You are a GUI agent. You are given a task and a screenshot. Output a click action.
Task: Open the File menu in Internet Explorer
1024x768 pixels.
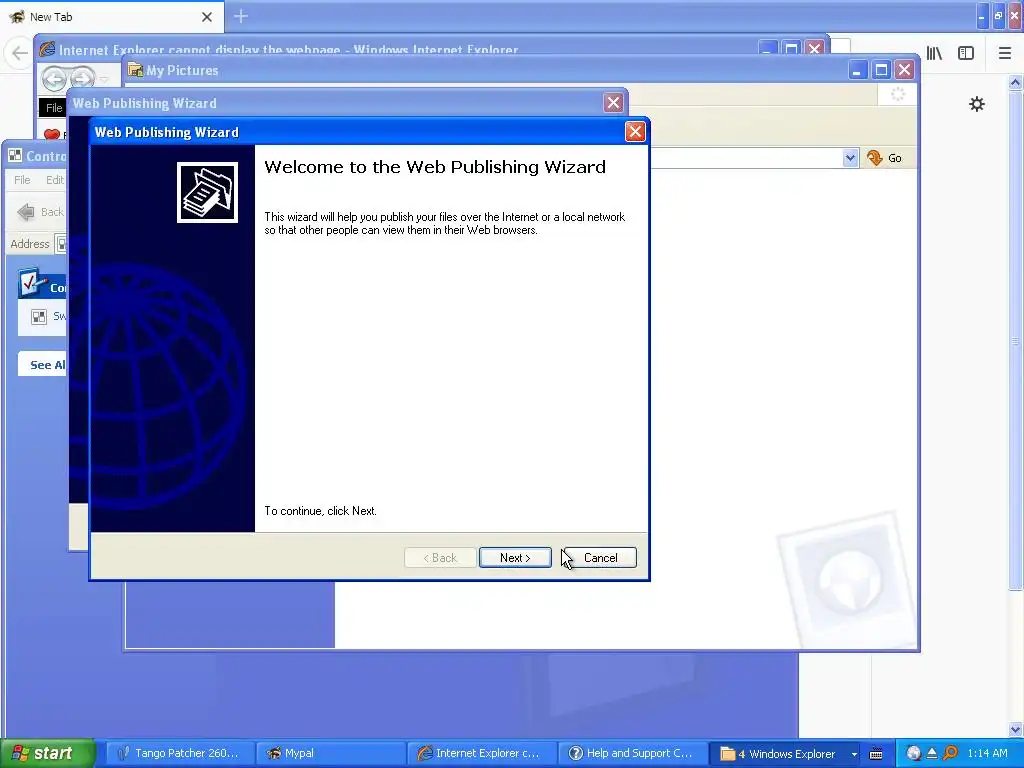click(x=54, y=108)
